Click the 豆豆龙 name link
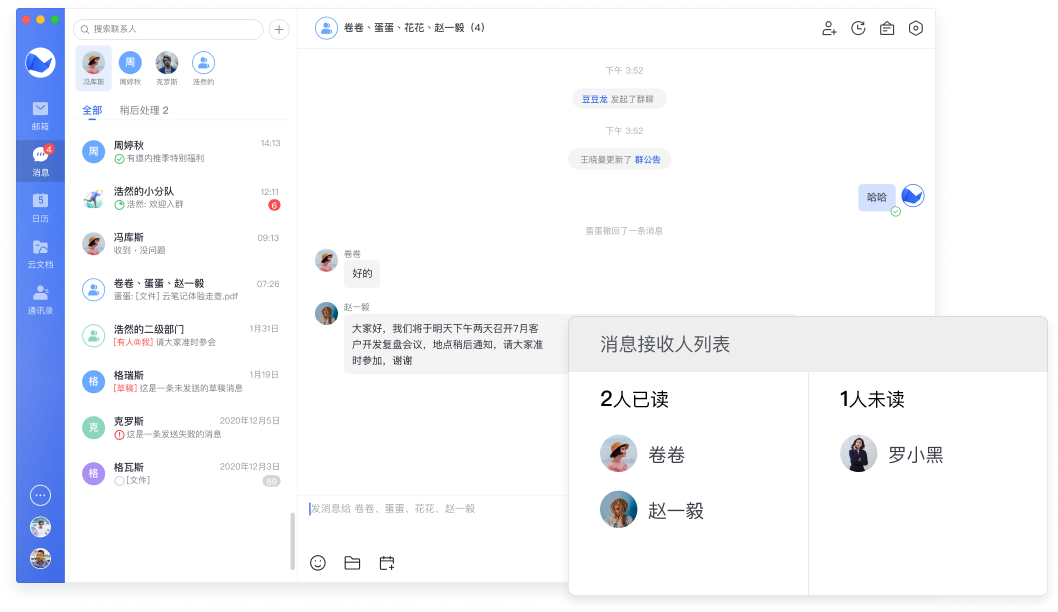 click(595, 99)
